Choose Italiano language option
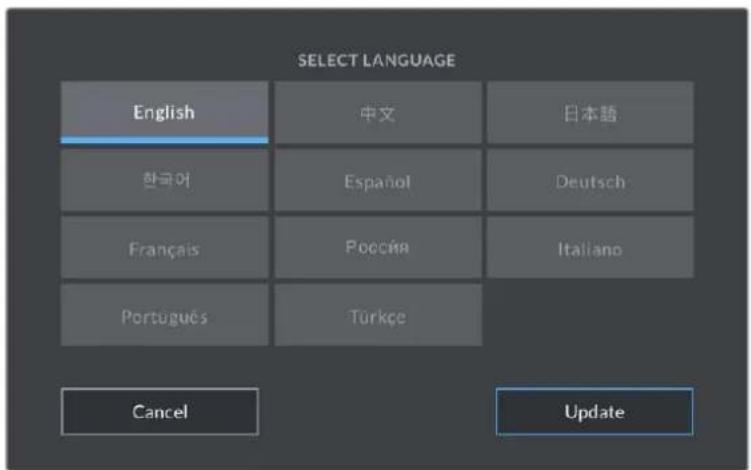This screenshot has height=470, width=751. (590, 248)
